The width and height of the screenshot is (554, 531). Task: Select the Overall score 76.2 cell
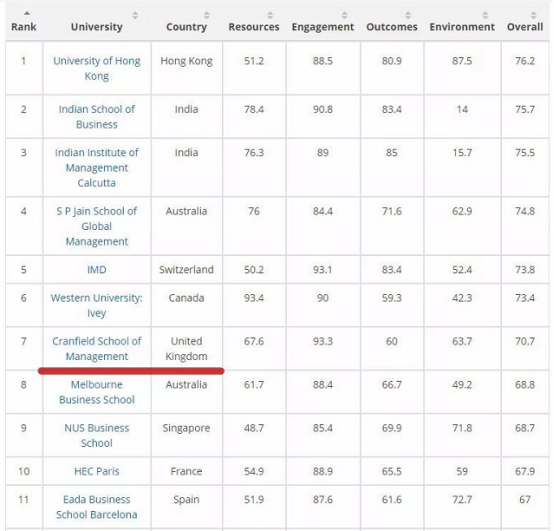coord(525,68)
